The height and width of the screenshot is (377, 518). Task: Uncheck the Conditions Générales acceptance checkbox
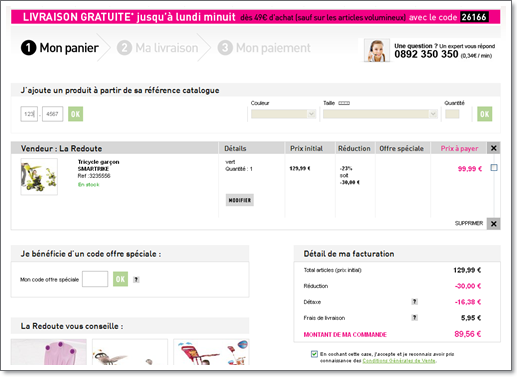point(314,354)
